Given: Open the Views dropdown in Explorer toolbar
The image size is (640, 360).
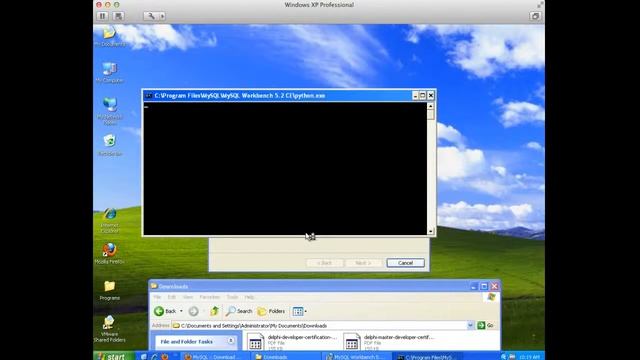Looking at the screenshot, I should tap(299, 311).
